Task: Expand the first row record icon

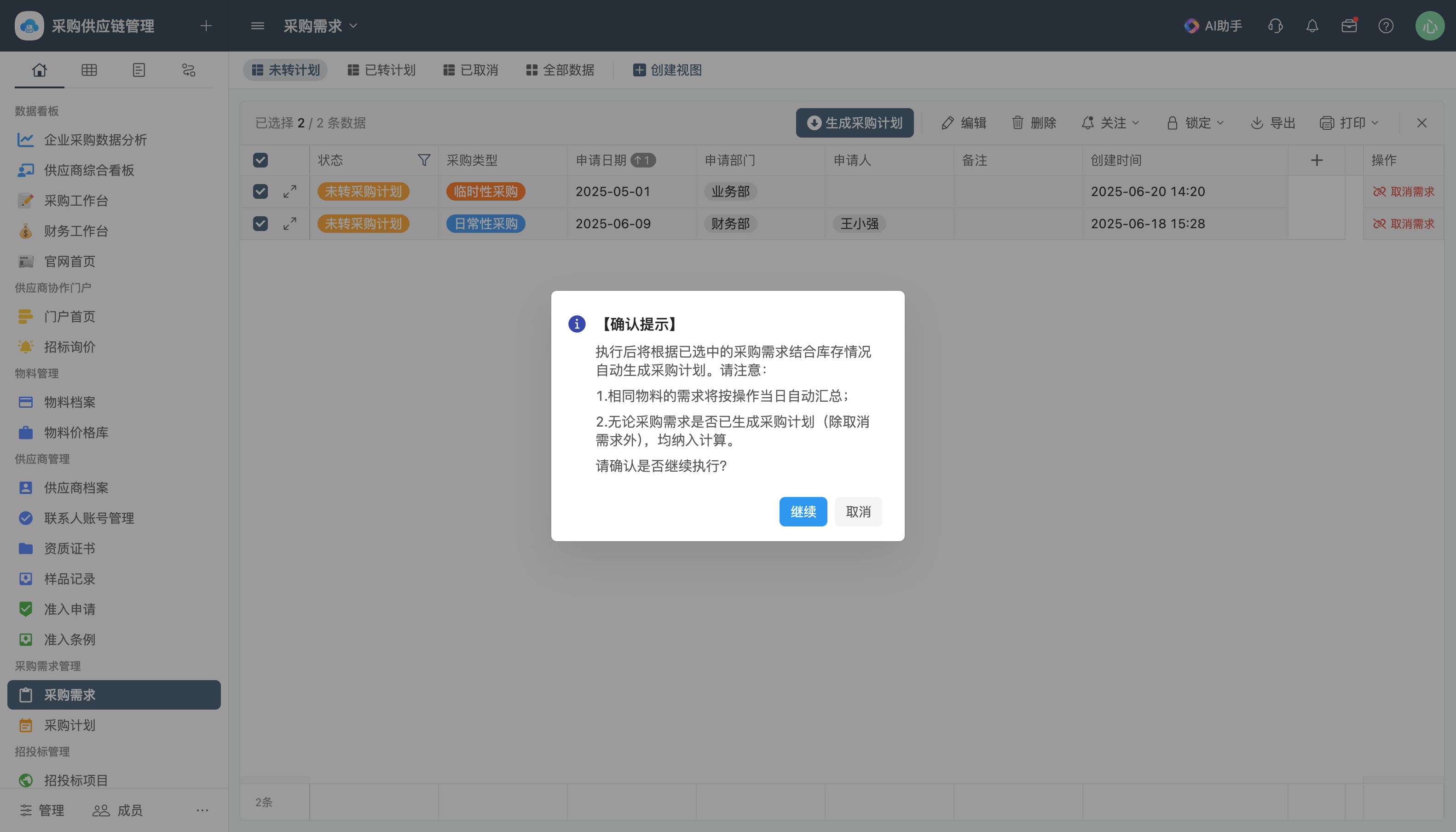Action: 290,191
